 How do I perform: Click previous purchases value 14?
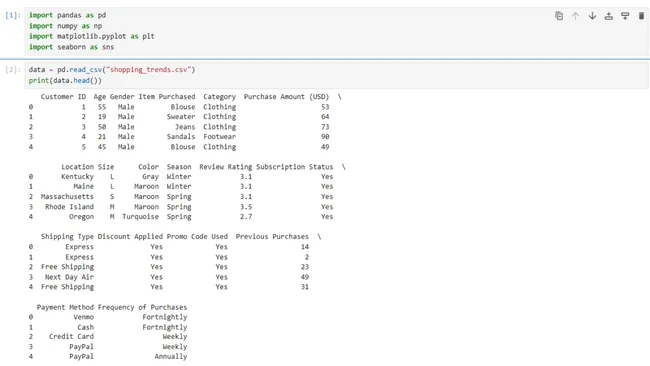pyautogui.click(x=305, y=247)
